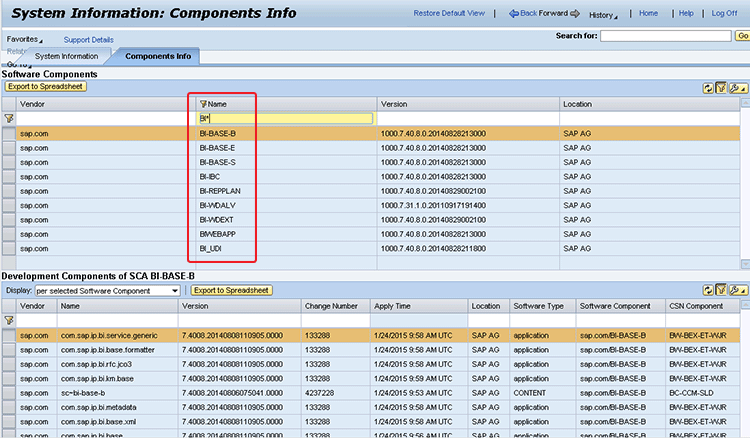Viewport: 750px width, 438px height.
Task: Expand the History dropdown menu
Action: point(602,15)
